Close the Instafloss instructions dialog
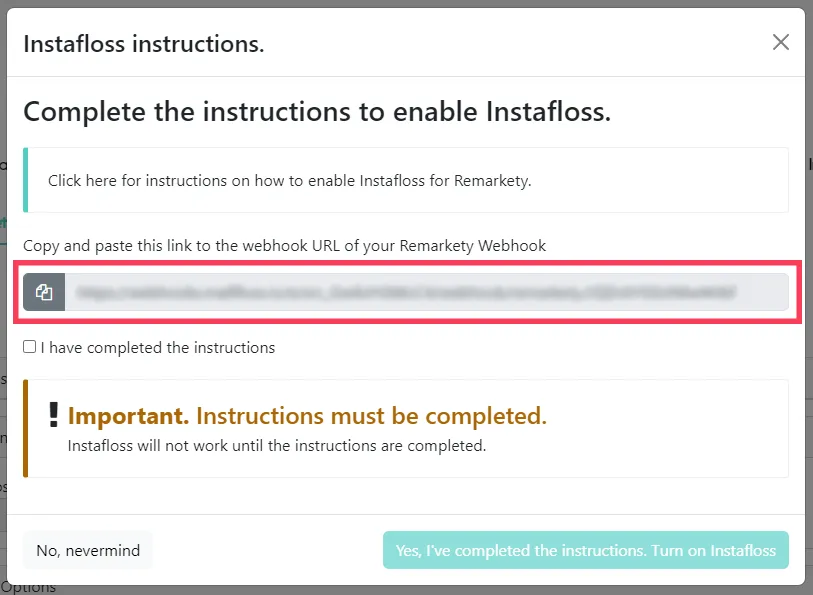Viewport: 813px width, 595px height. 780,42
